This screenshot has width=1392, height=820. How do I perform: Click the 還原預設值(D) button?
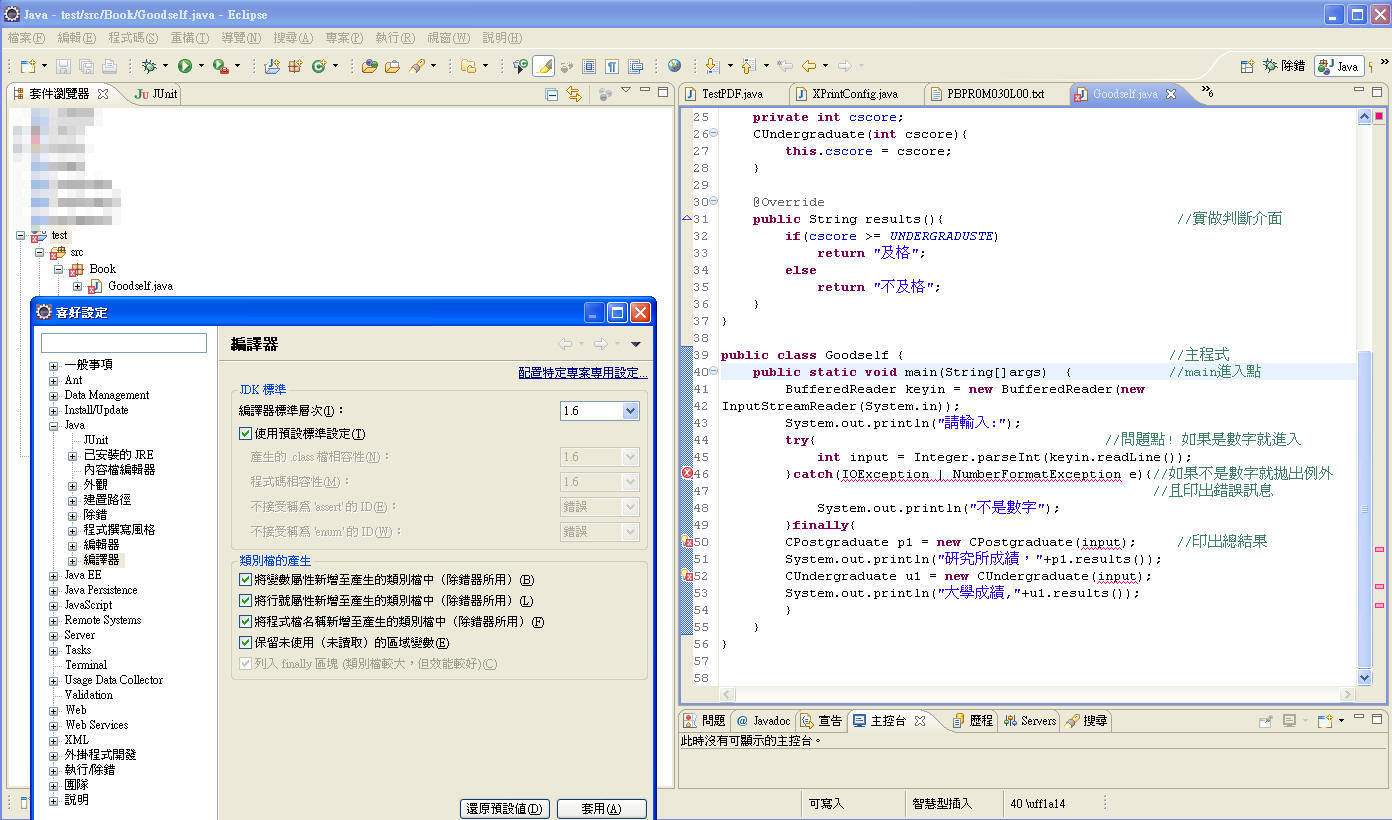click(506, 808)
